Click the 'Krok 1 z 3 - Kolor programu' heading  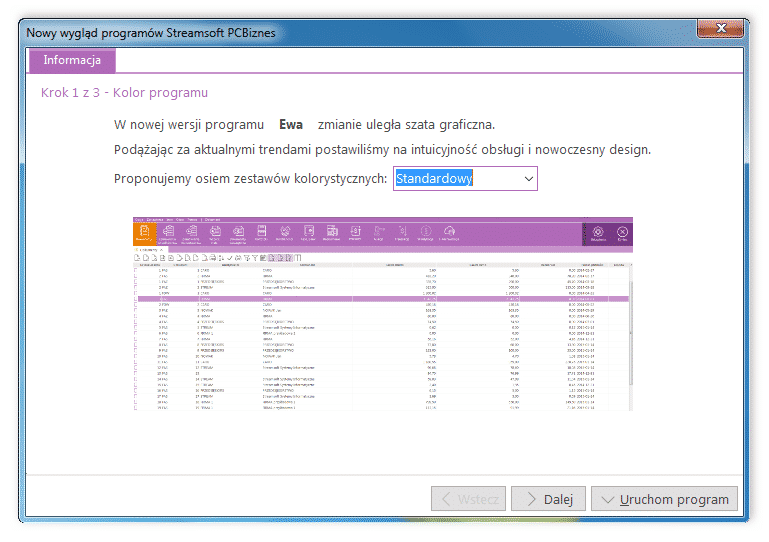point(124,93)
